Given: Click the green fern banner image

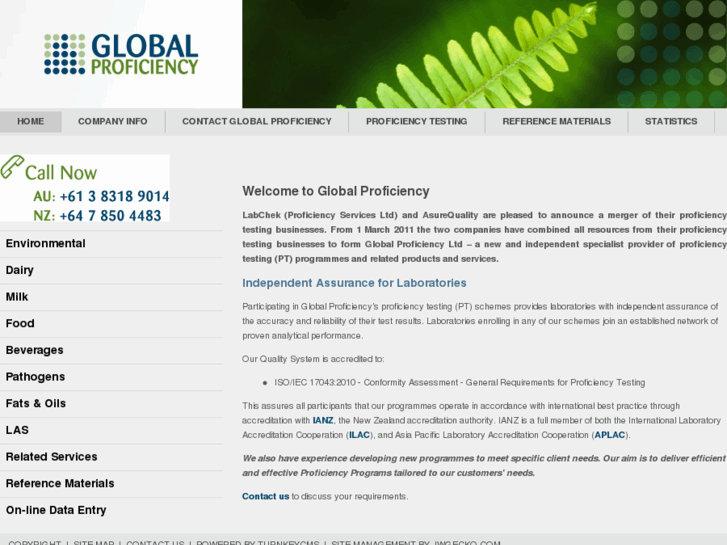Looking at the screenshot, I should [485, 54].
